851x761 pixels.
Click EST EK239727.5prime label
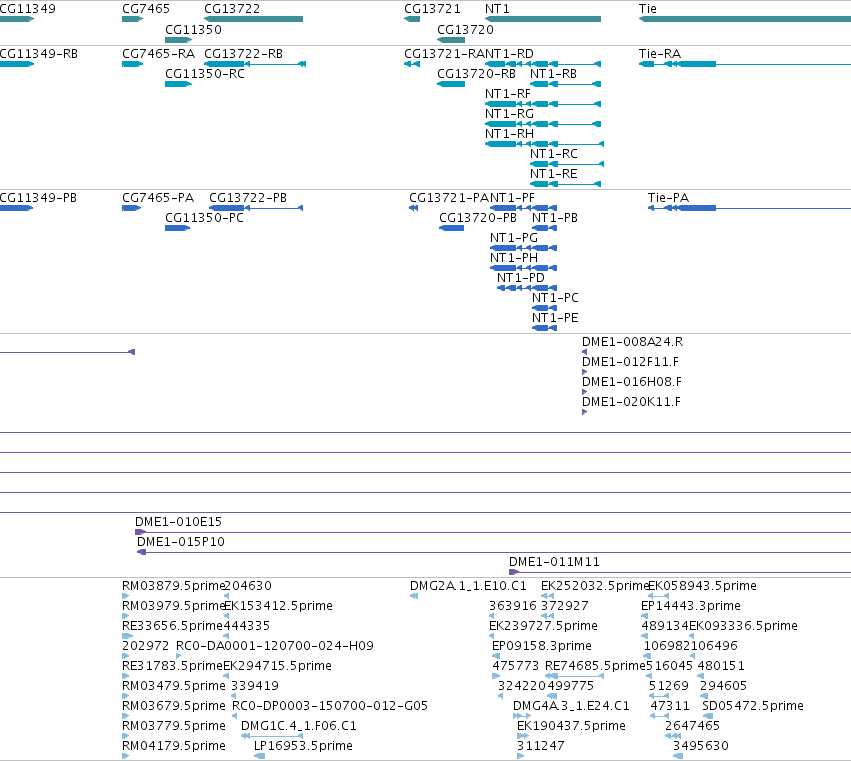coord(543,626)
